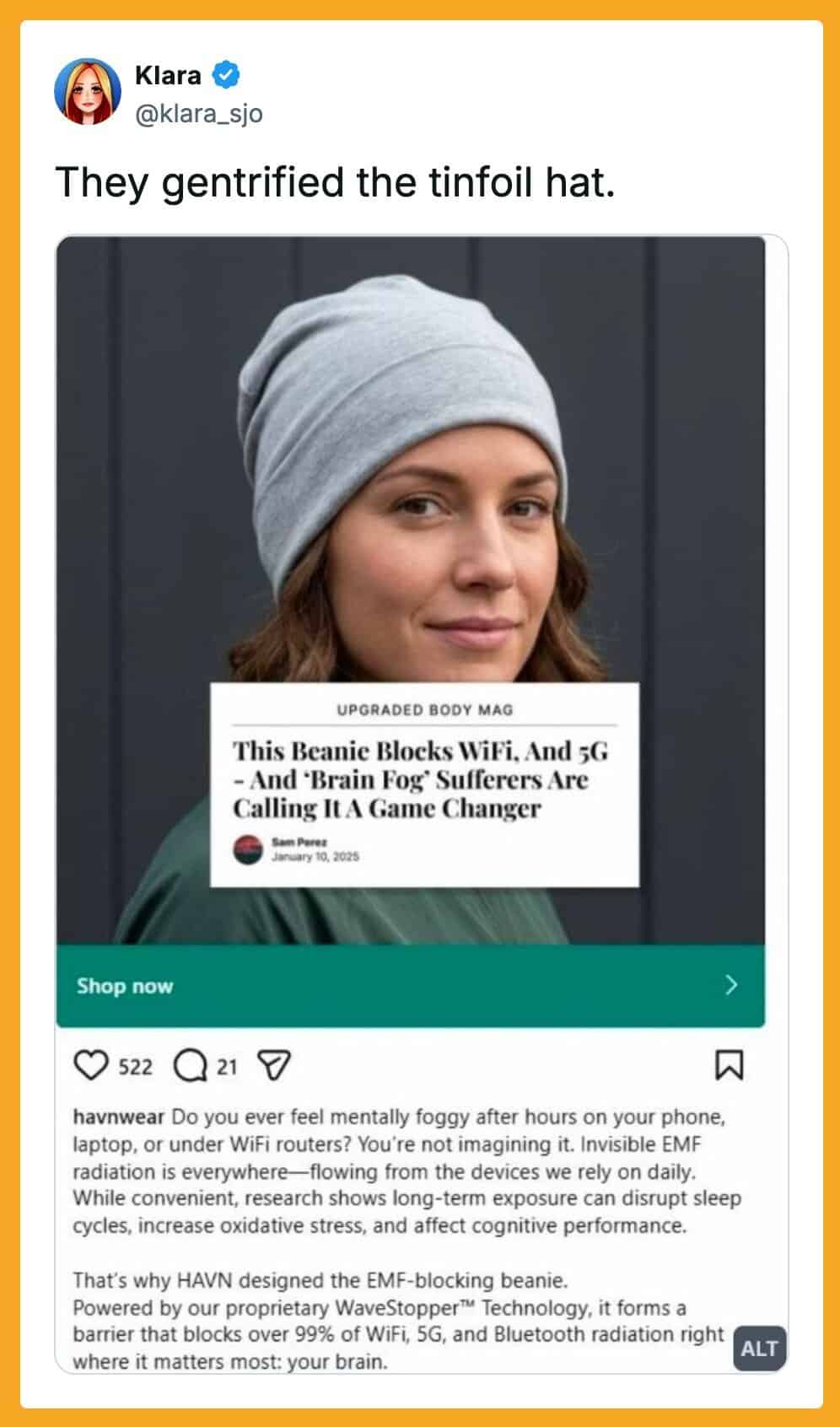The height and width of the screenshot is (1427, 840).
Task: Open havnwear account link in caption
Action: [x=119, y=1117]
